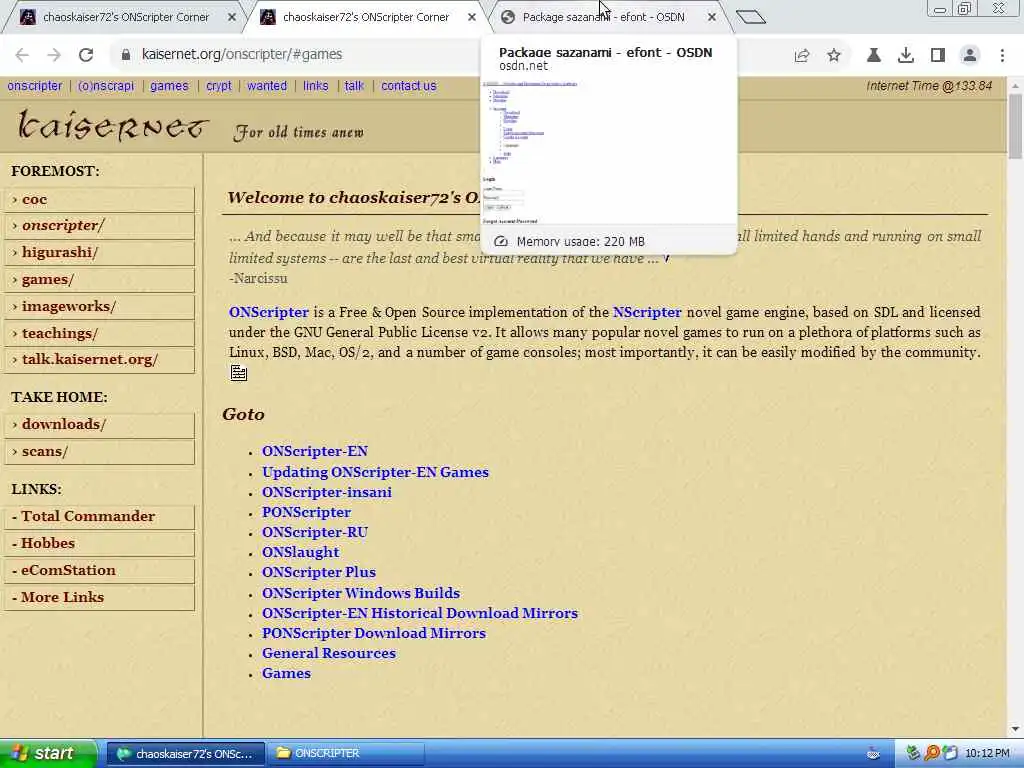Open the profile avatar icon
This screenshot has height=768, width=1024.
(970, 56)
